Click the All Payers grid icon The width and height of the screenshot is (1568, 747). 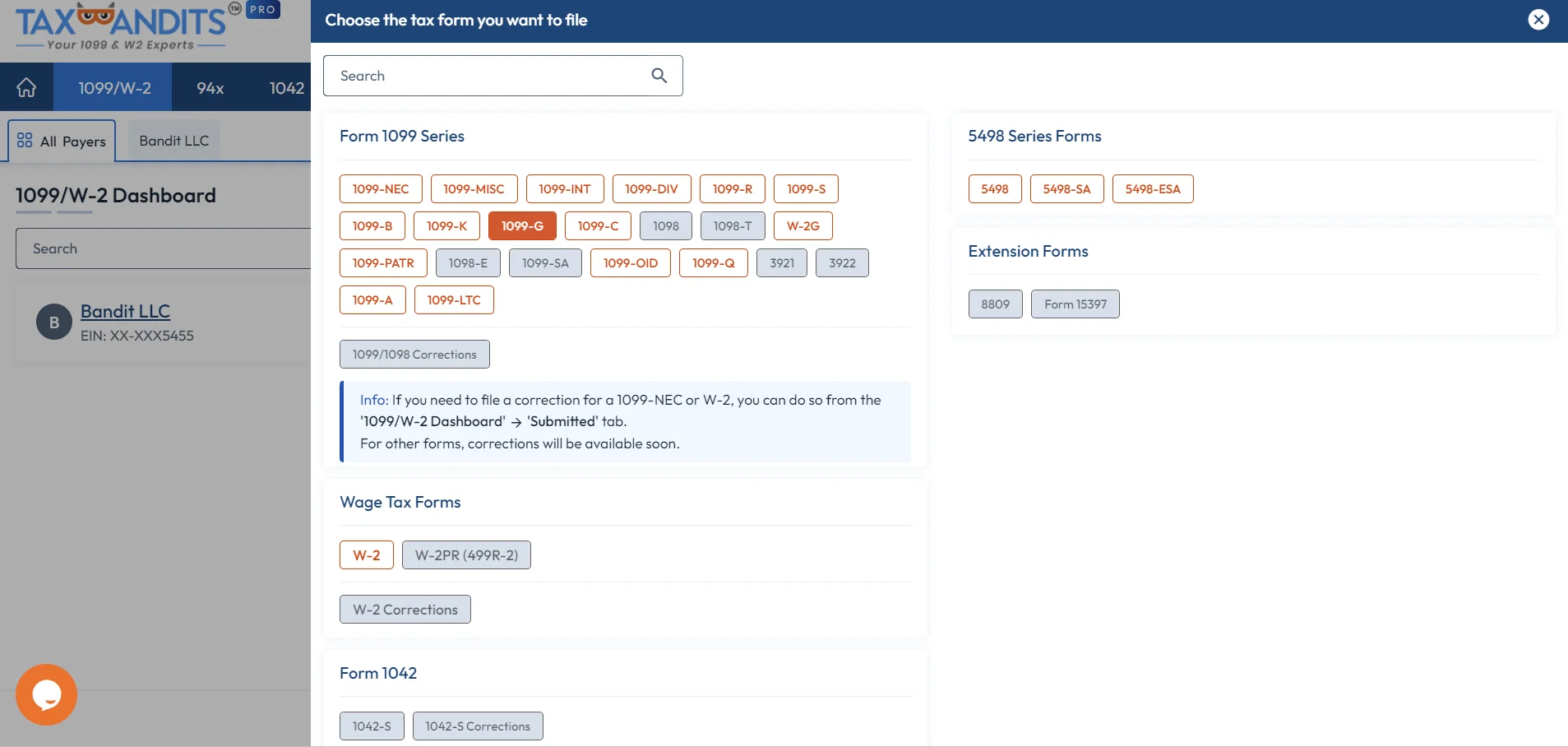[25, 141]
